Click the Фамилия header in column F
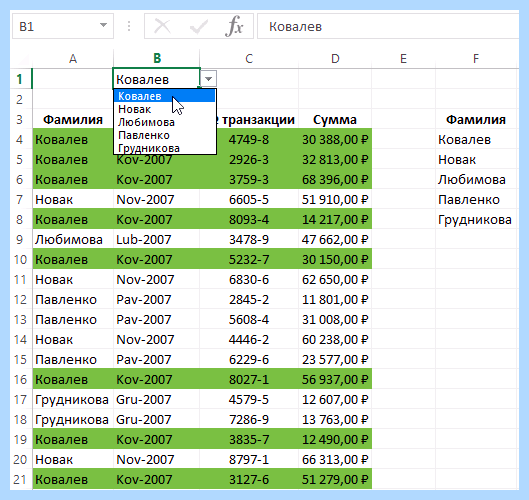529x500 pixels. pos(476,119)
